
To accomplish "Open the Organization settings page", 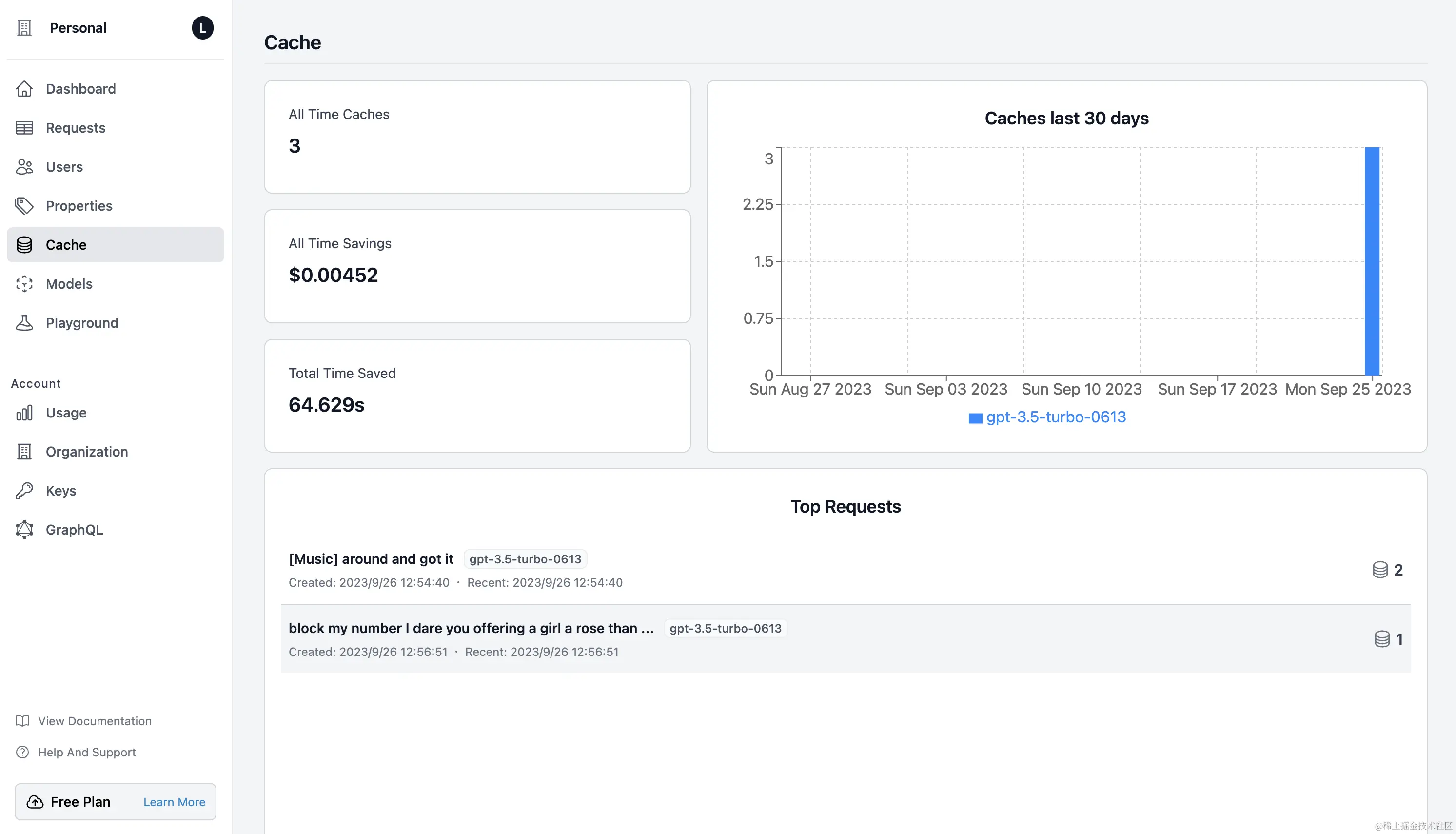I will point(86,452).
